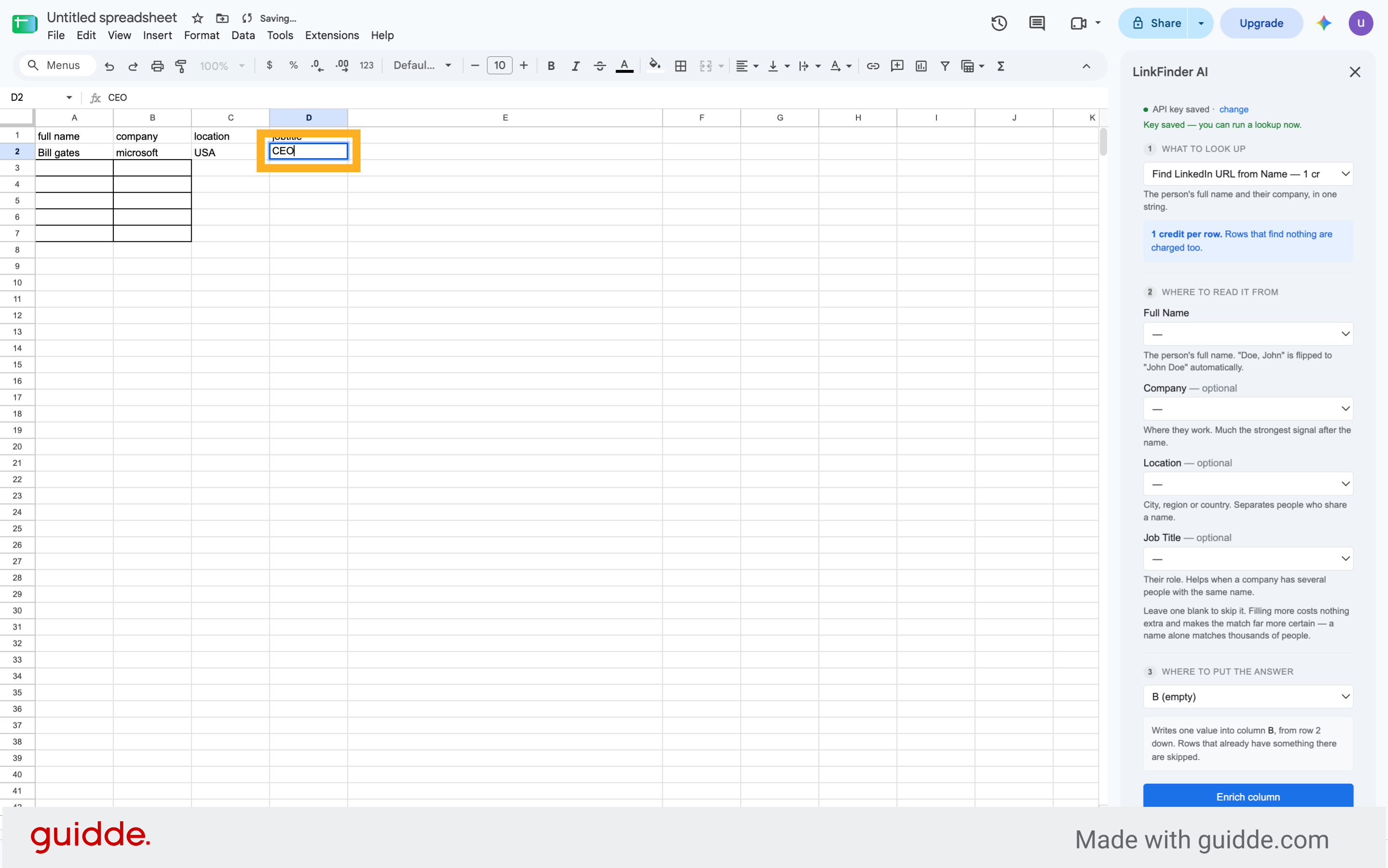Activate the Paint format tool

click(x=181, y=66)
